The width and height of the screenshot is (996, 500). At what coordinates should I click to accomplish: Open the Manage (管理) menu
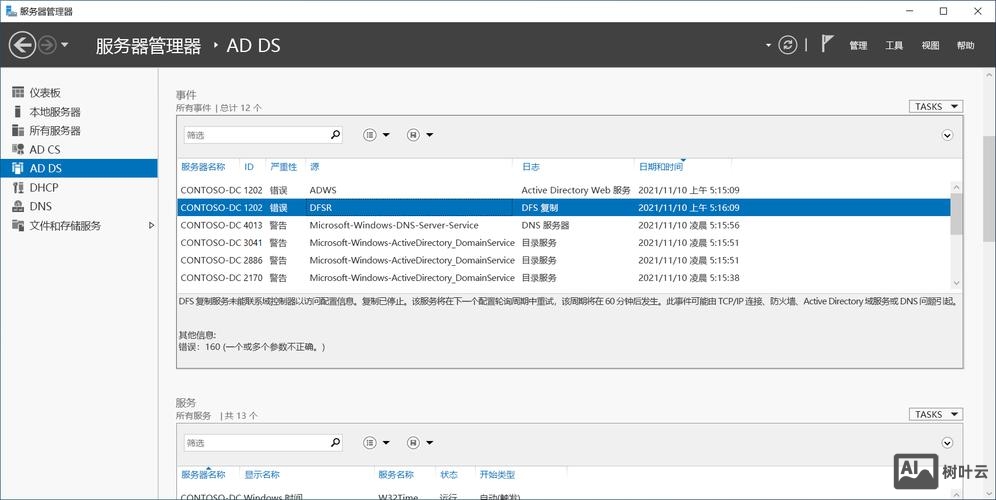pos(858,46)
